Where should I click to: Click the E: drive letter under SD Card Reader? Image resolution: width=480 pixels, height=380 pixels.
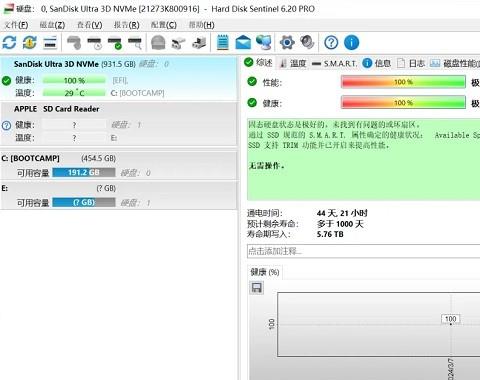[114, 138]
